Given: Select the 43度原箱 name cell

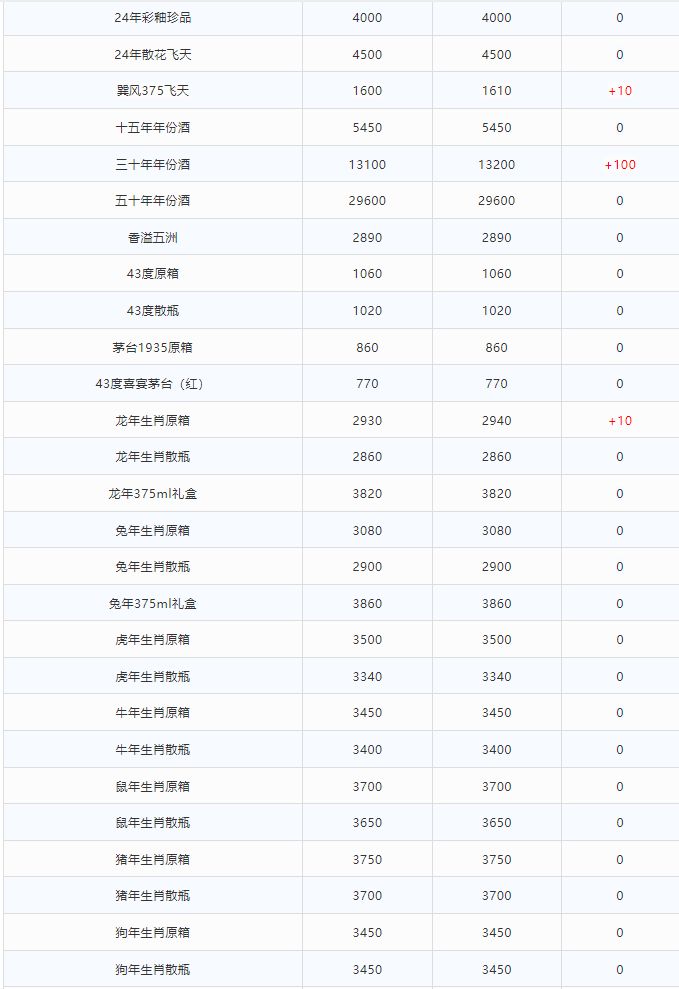Looking at the screenshot, I should pyautogui.click(x=153, y=274).
